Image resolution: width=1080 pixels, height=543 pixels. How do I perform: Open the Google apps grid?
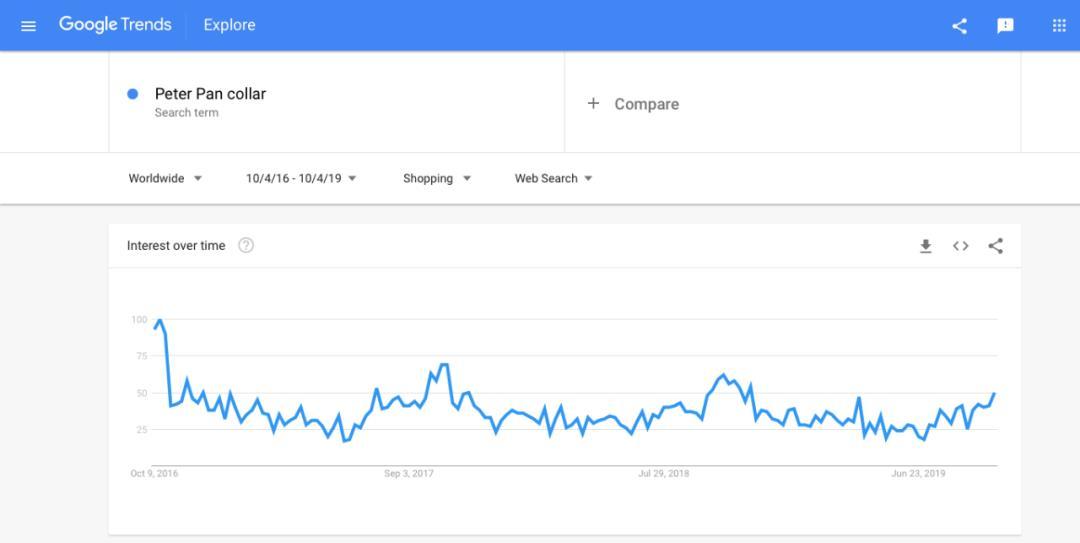(1059, 25)
